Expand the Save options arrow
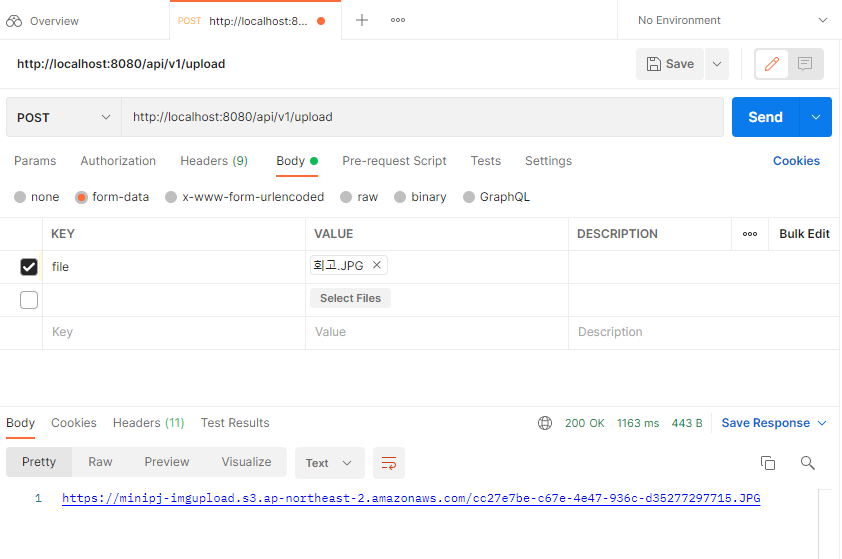842x559 pixels. click(x=717, y=64)
